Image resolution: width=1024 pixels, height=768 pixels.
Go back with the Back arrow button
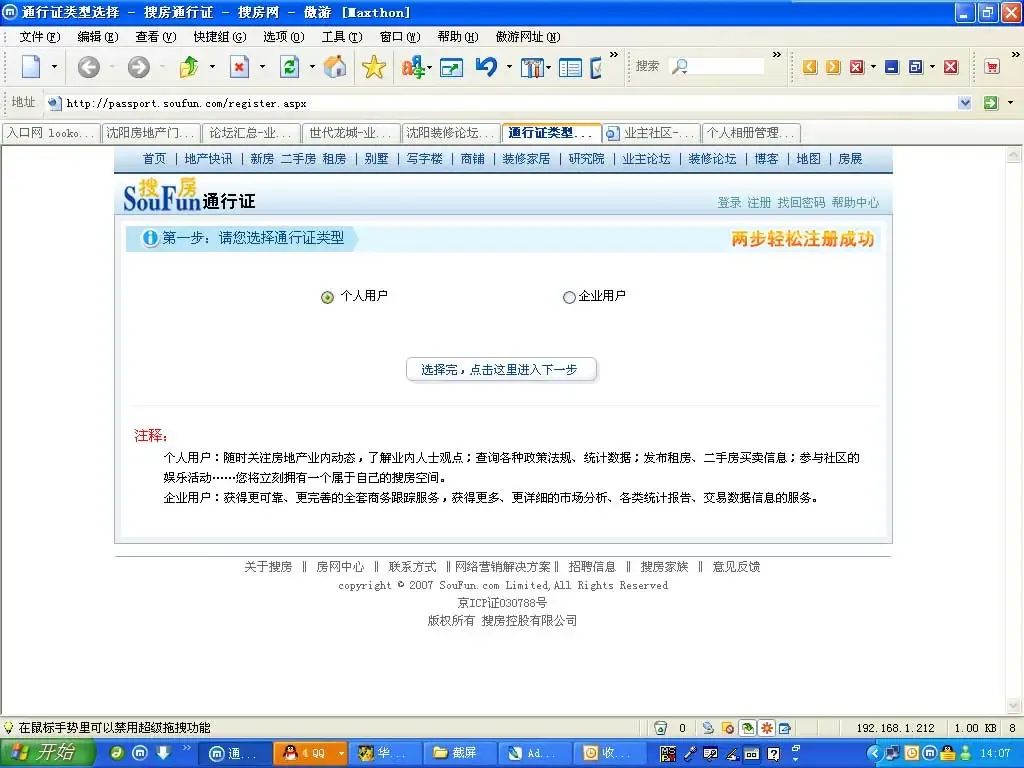pyautogui.click(x=89, y=67)
